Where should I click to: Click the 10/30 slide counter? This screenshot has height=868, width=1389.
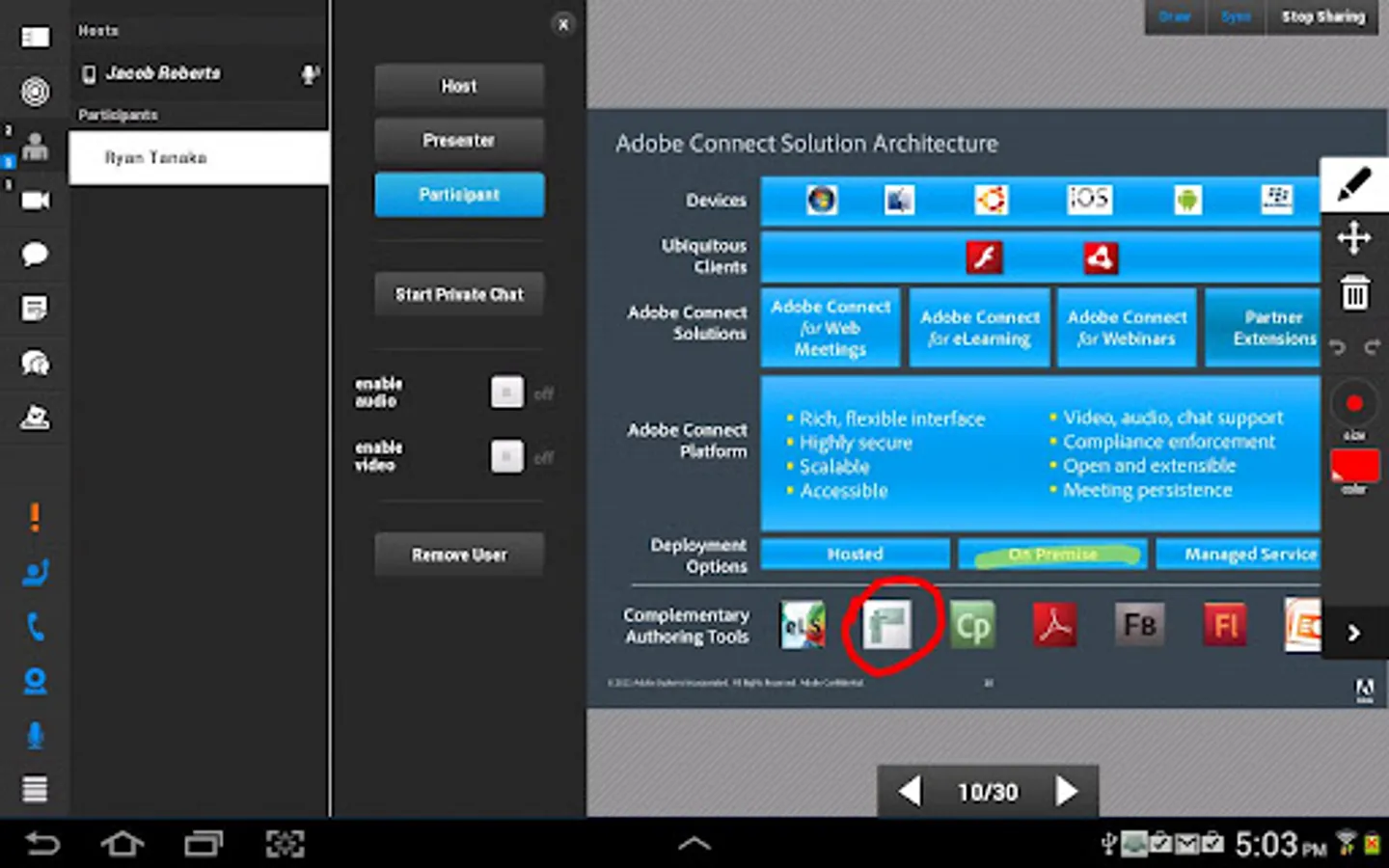click(x=988, y=792)
